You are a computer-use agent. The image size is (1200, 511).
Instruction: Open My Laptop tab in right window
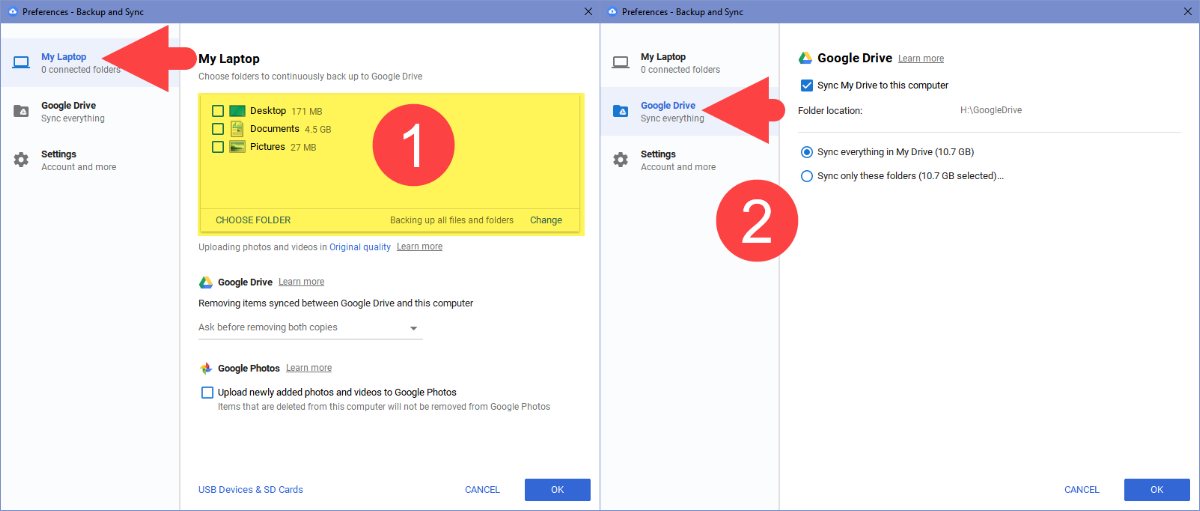pos(689,63)
